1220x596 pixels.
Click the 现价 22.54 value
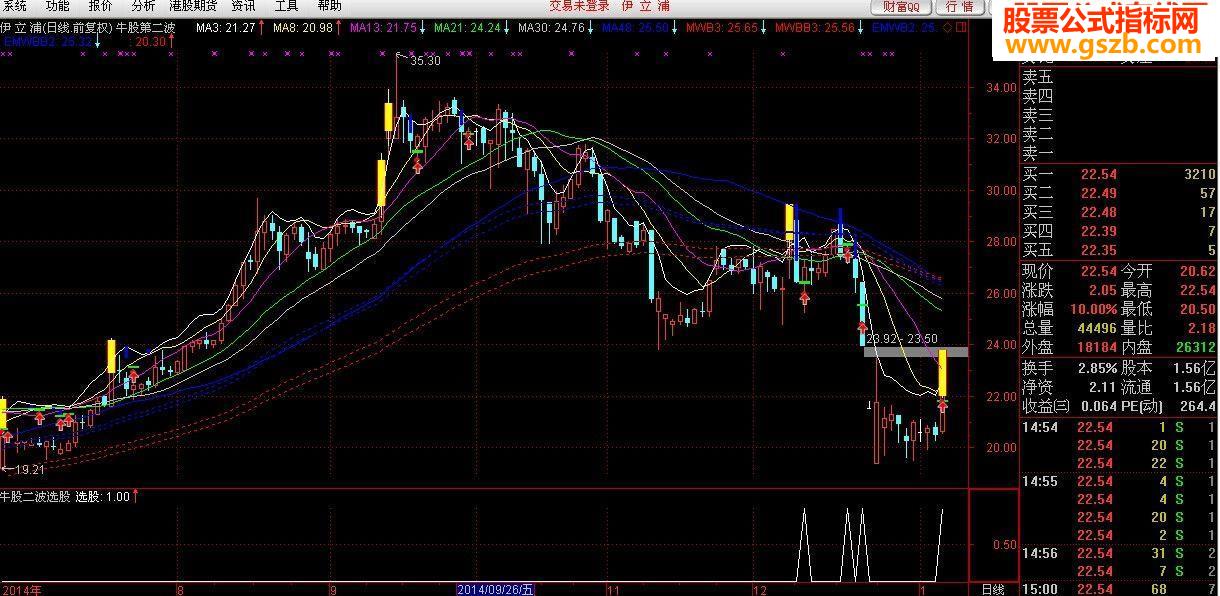click(1098, 271)
